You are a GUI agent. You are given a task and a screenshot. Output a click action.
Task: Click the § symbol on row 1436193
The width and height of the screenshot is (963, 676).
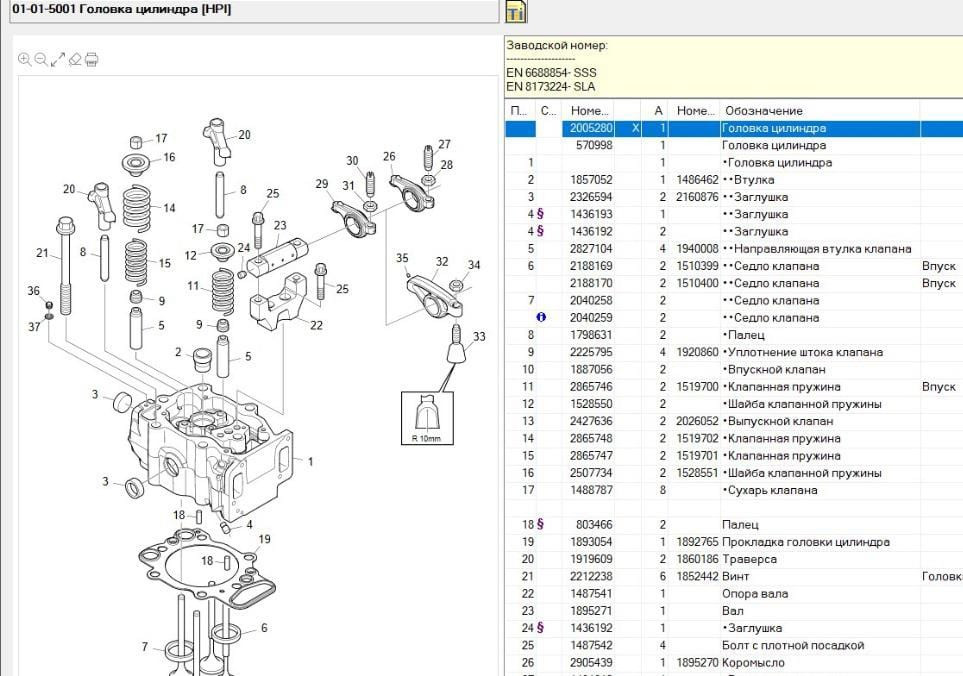click(541, 214)
